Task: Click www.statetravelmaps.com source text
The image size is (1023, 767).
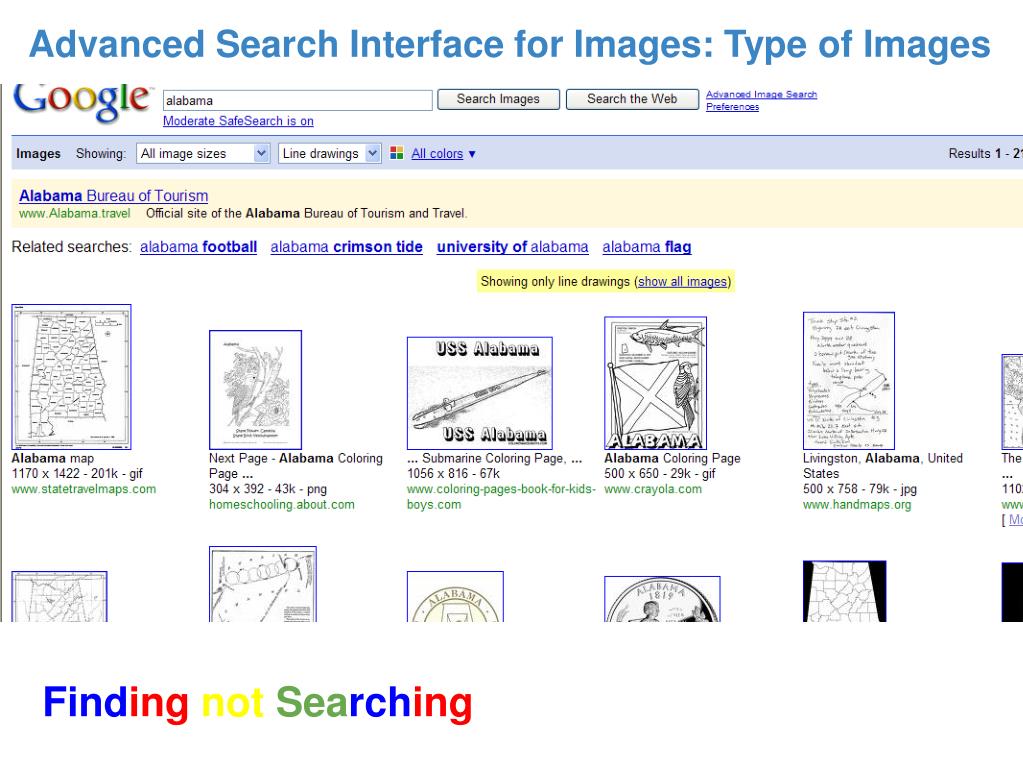Action: (x=84, y=489)
